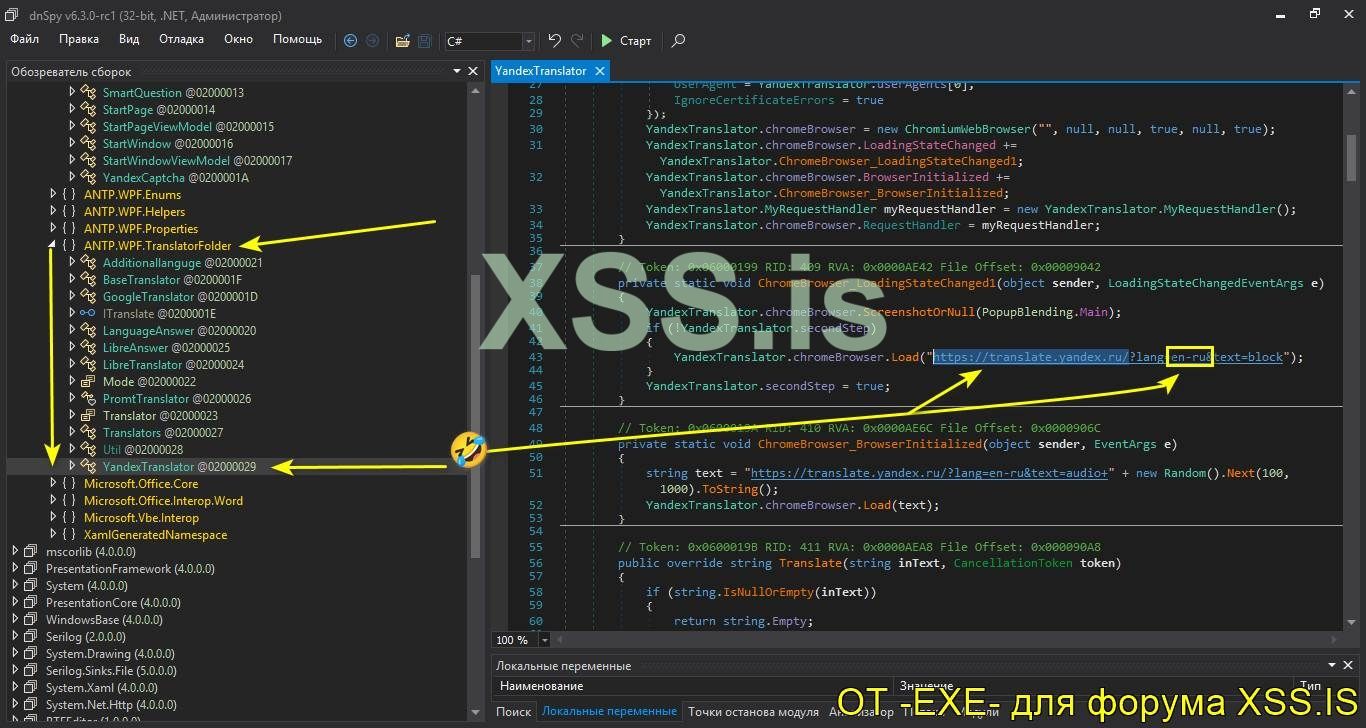Open the Локальные переменные panel options arrow
This screenshot has width=1366, height=728.
point(1333,665)
